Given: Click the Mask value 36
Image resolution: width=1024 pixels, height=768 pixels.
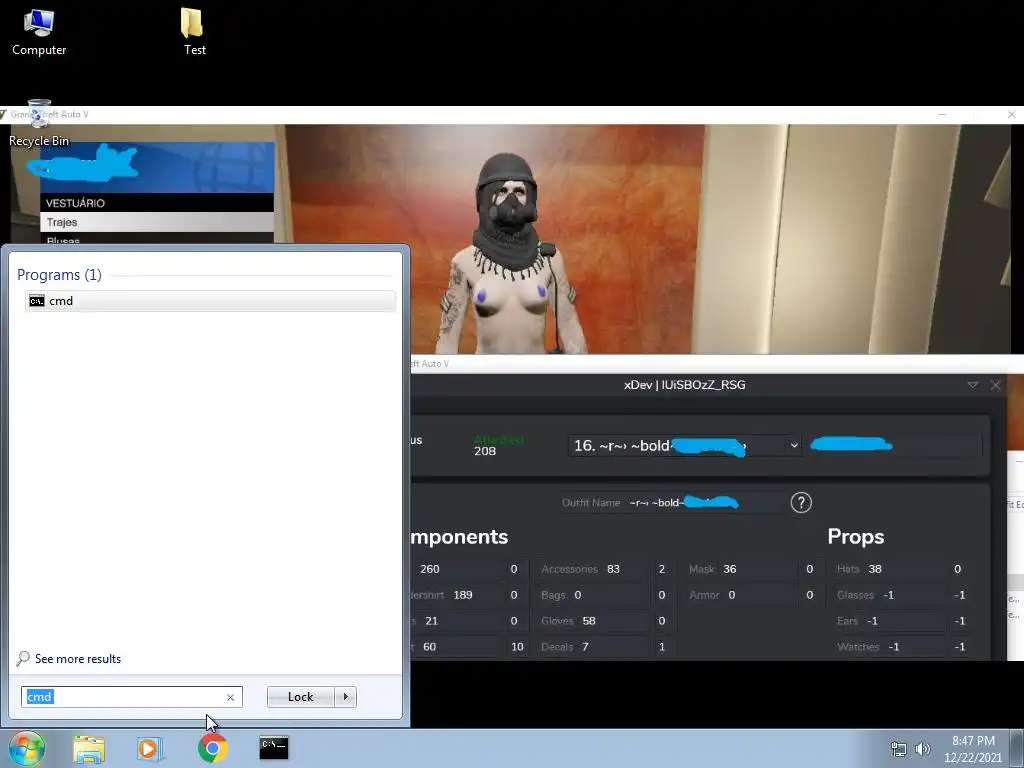Looking at the screenshot, I should [x=729, y=569].
